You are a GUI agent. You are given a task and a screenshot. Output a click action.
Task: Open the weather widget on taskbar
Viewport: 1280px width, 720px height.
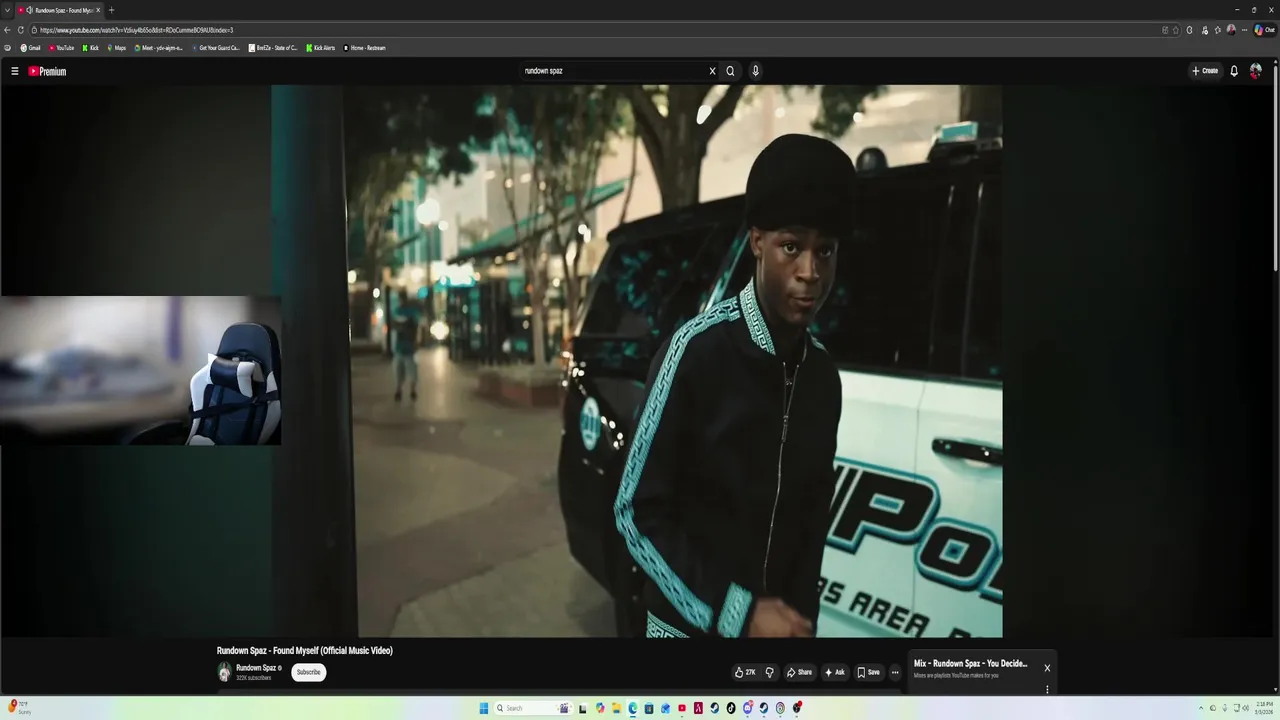coord(20,708)
